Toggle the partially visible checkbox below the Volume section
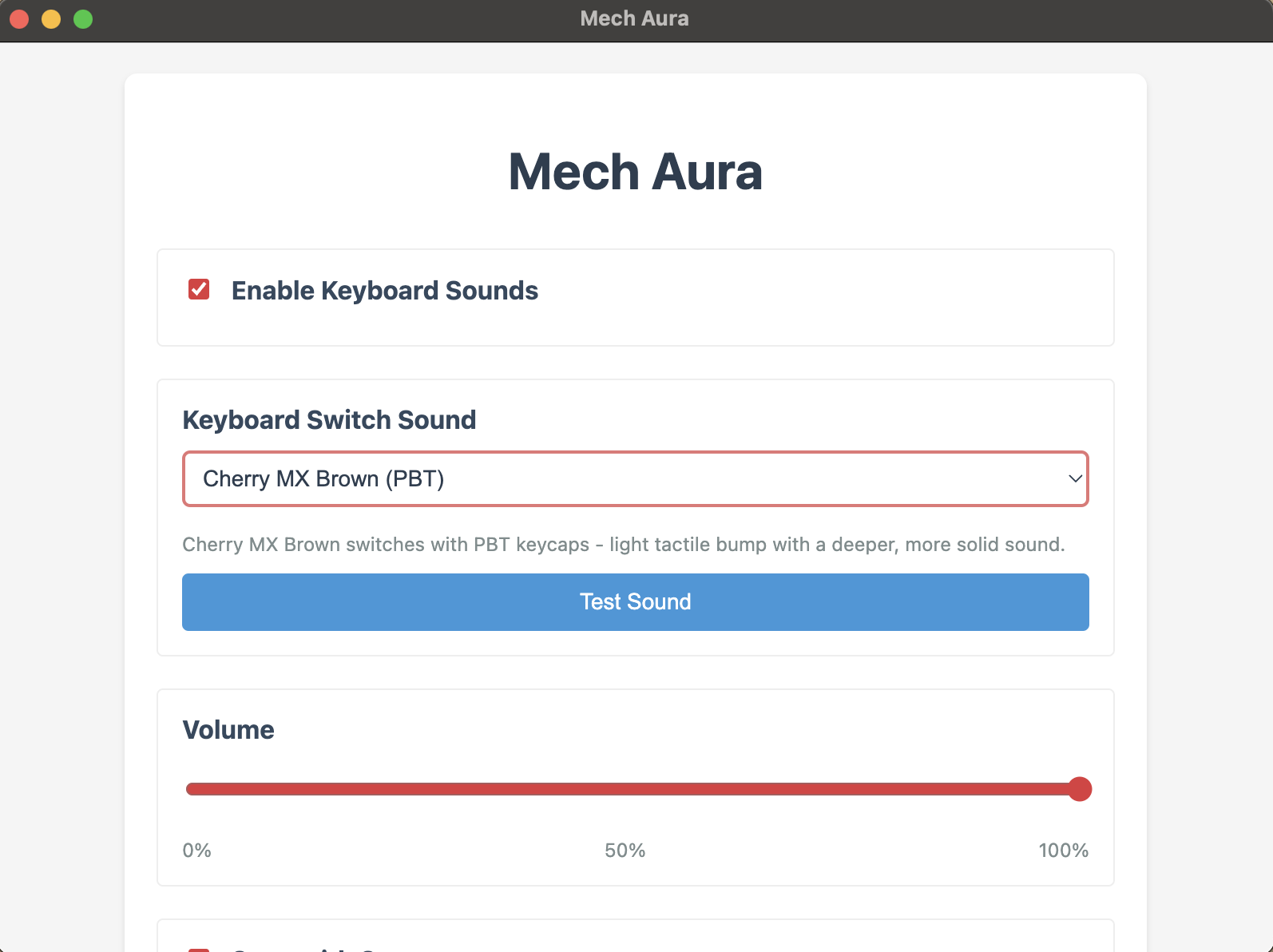Image resolution: width=1273 pixels, height=952 pixels. coord(199,950)
